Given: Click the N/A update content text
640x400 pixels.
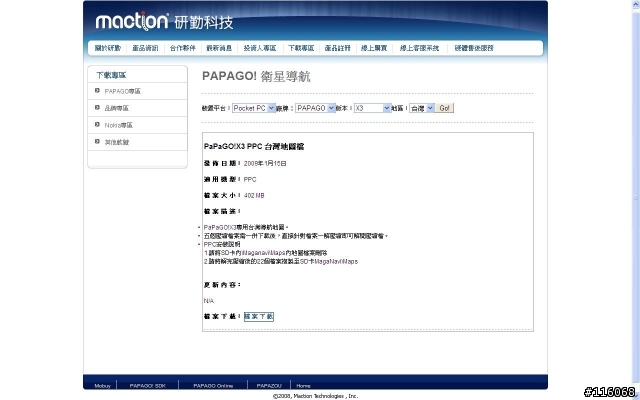Looking at the screenshot, I should 209,301.
